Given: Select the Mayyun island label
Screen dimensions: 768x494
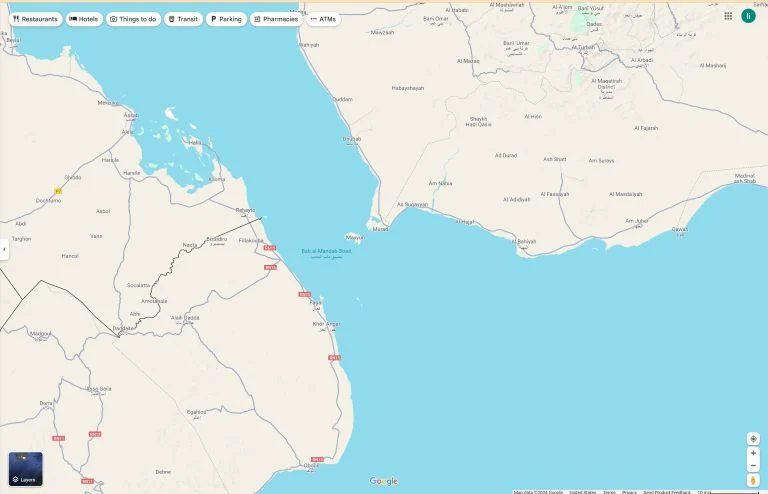Looking at the screenshot, I should (x=354, y=237).
